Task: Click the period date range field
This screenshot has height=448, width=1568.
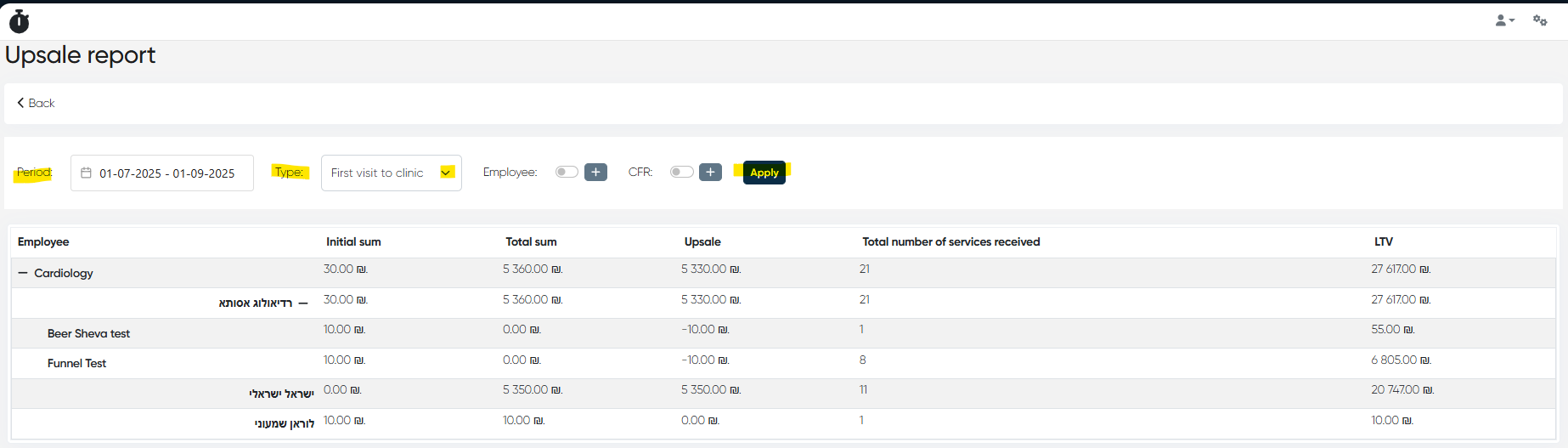Action: click(166, 173)
